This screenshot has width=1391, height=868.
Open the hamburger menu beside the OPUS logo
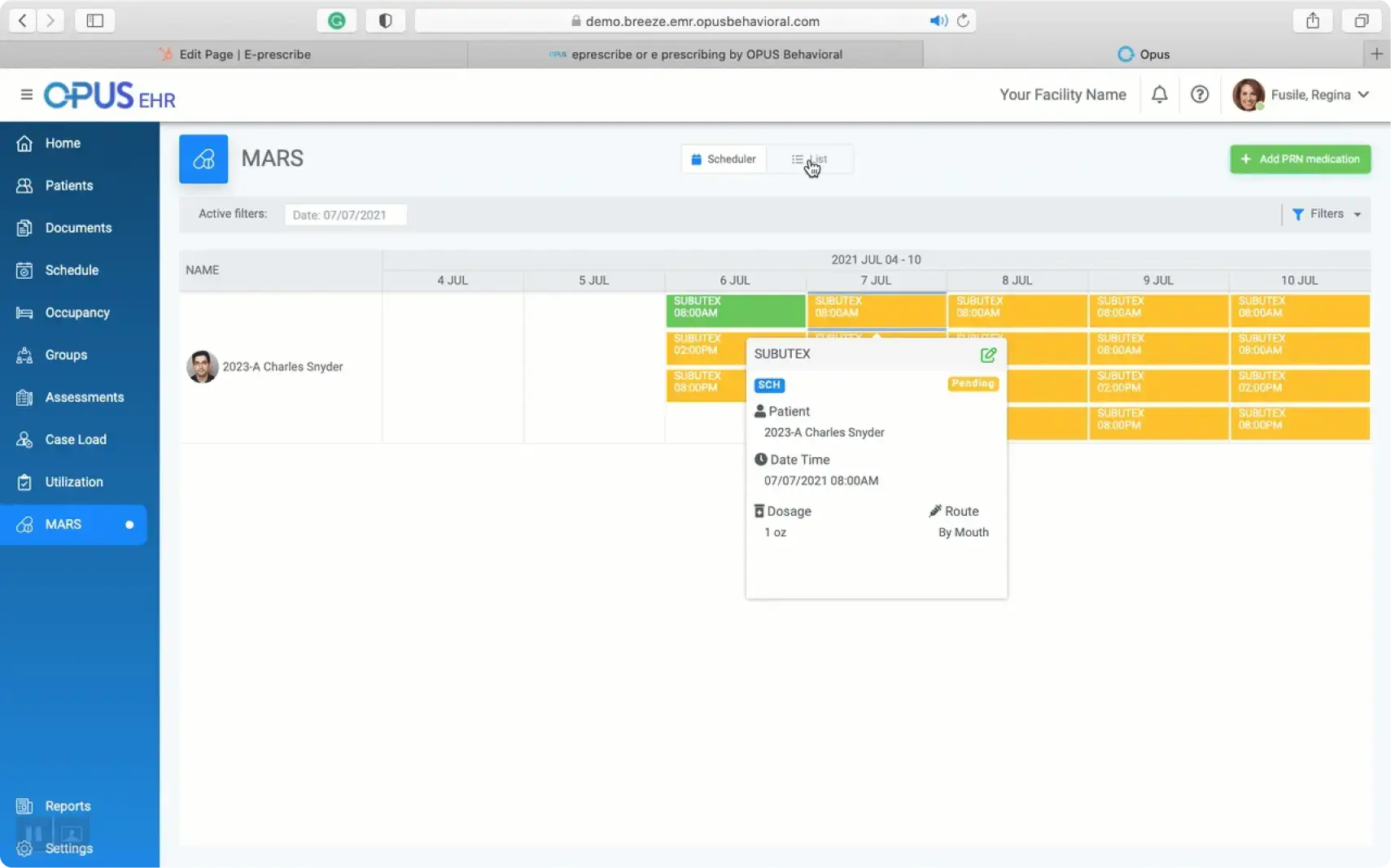26,94
